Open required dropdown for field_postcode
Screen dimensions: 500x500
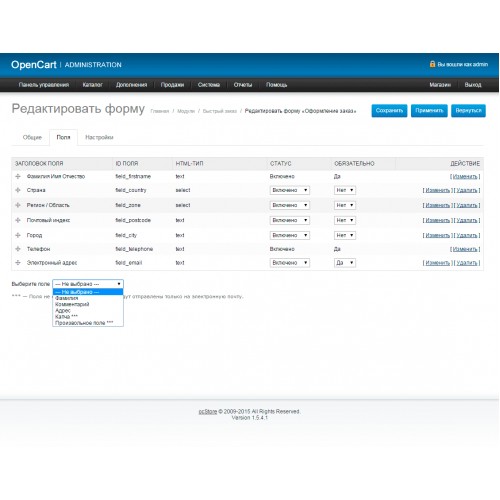coord(345,220)
